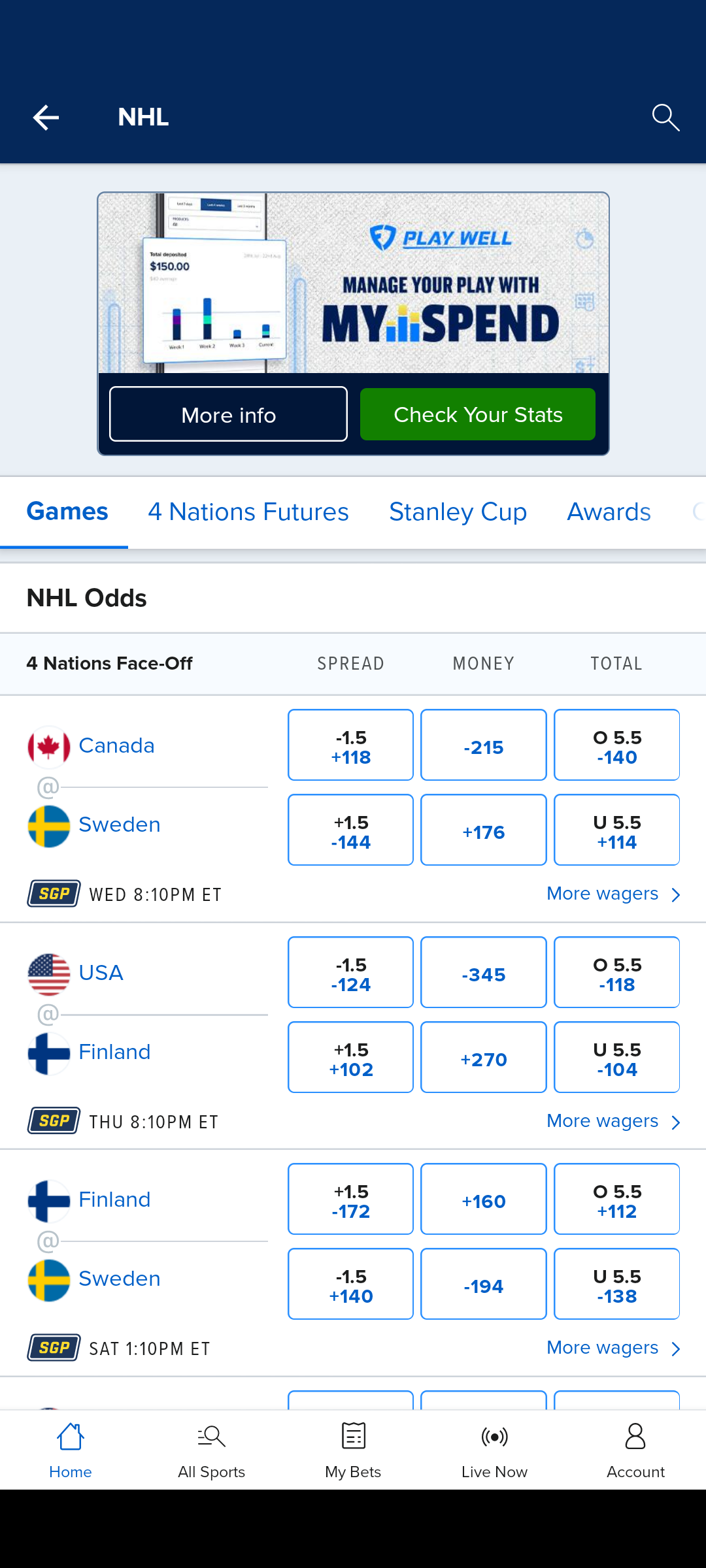This screenshot has height=1568, width=706.
Task: Expand More wagers for Finland at Sweden
Action: click(613, 1348)
